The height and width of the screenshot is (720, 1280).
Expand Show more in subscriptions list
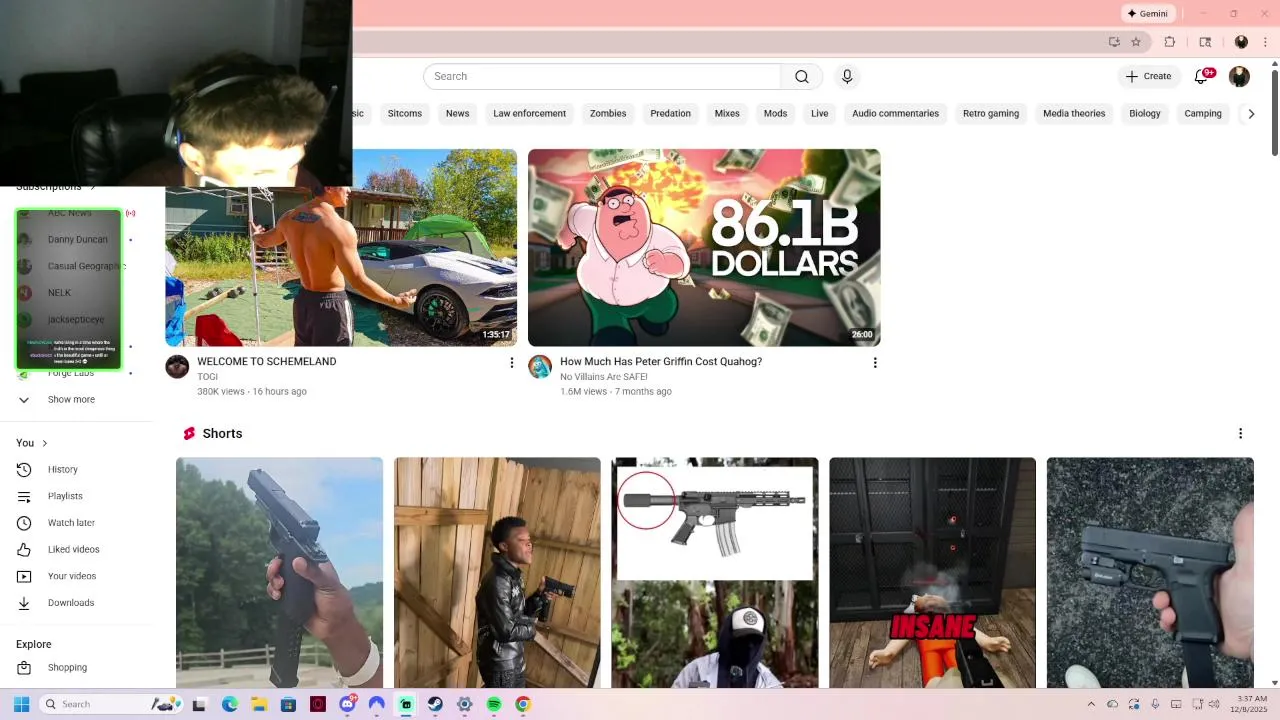click(x=70, y=399)
